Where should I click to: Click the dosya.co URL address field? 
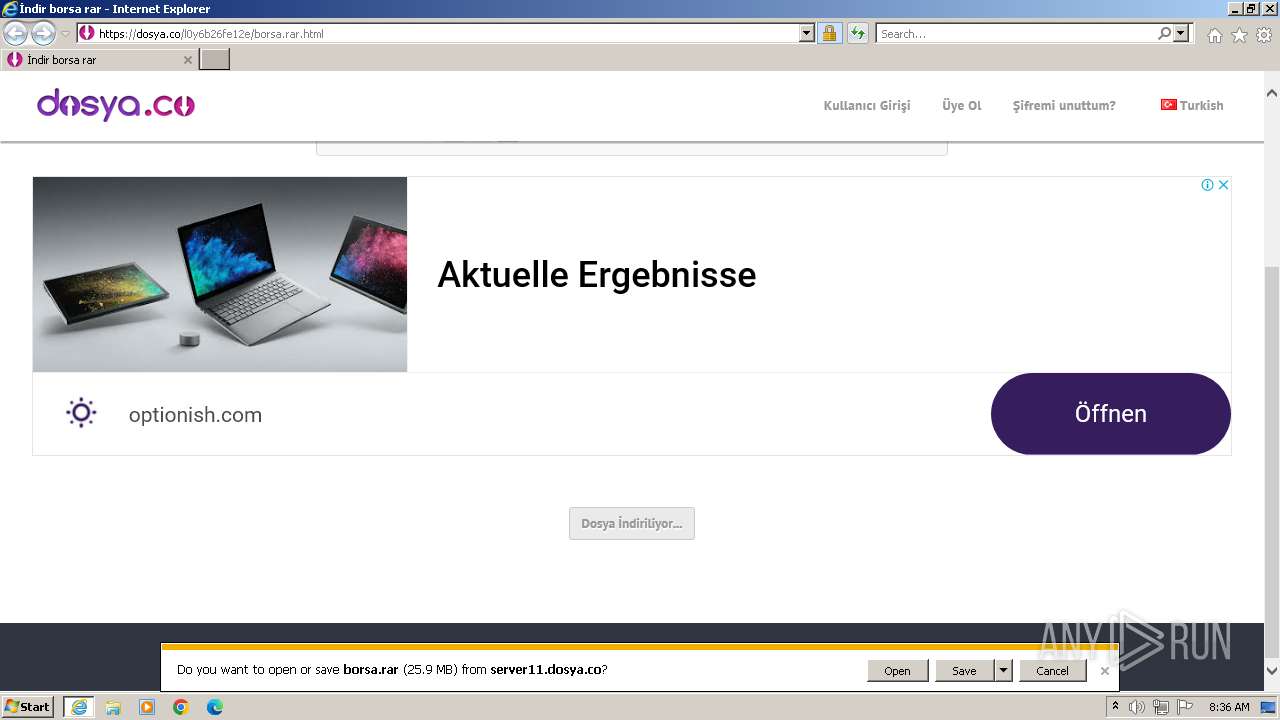(447, 33)
